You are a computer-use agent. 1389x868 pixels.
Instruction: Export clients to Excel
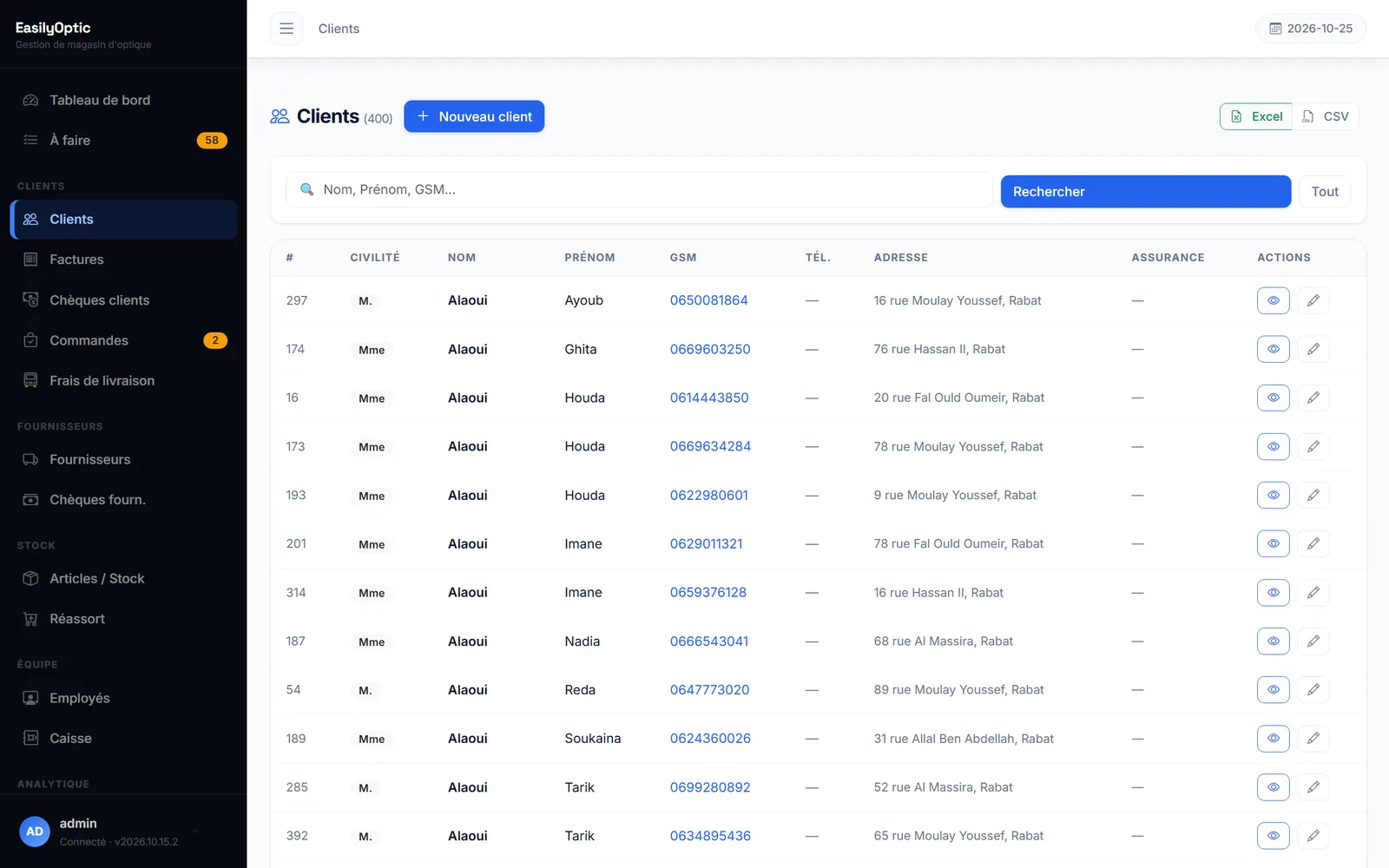click(x=1256, y=116)
